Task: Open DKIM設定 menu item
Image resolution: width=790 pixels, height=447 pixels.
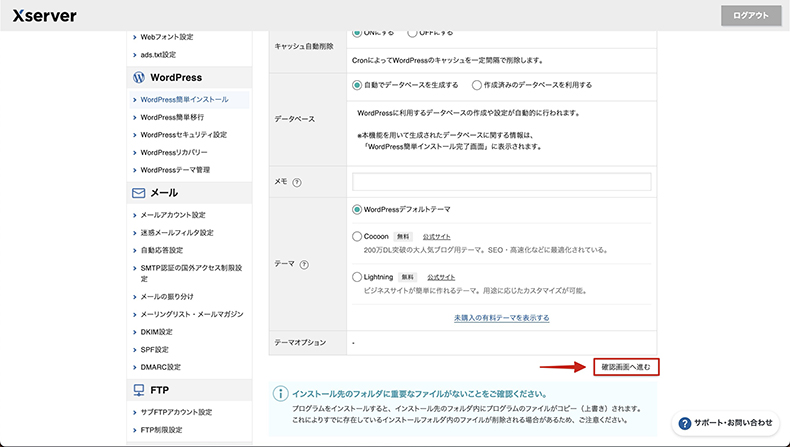Action: (x=156, y=332)
